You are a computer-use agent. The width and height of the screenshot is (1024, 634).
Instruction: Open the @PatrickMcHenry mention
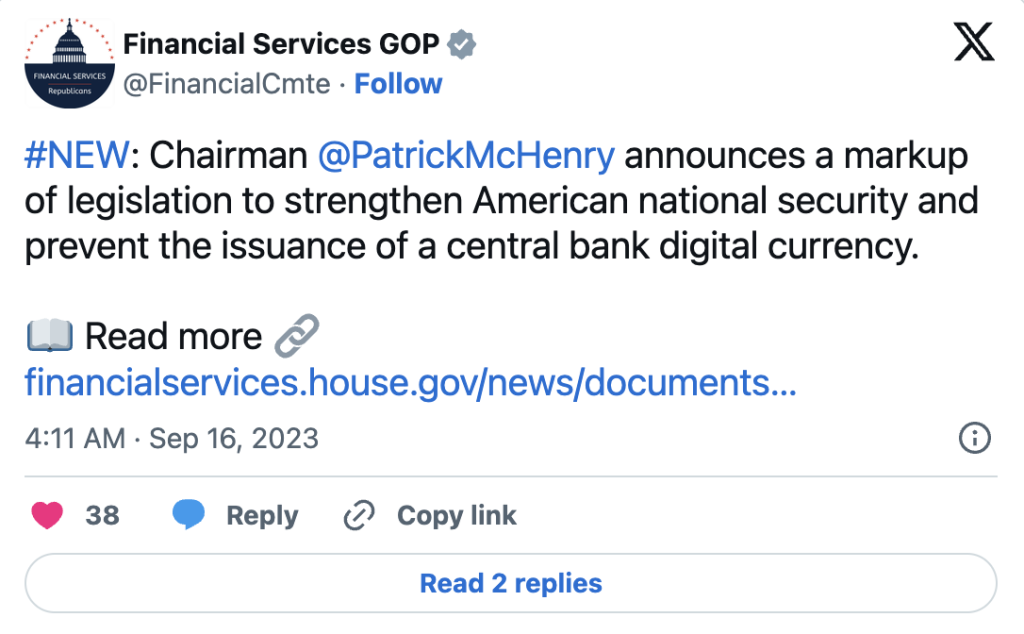point(465,156)
